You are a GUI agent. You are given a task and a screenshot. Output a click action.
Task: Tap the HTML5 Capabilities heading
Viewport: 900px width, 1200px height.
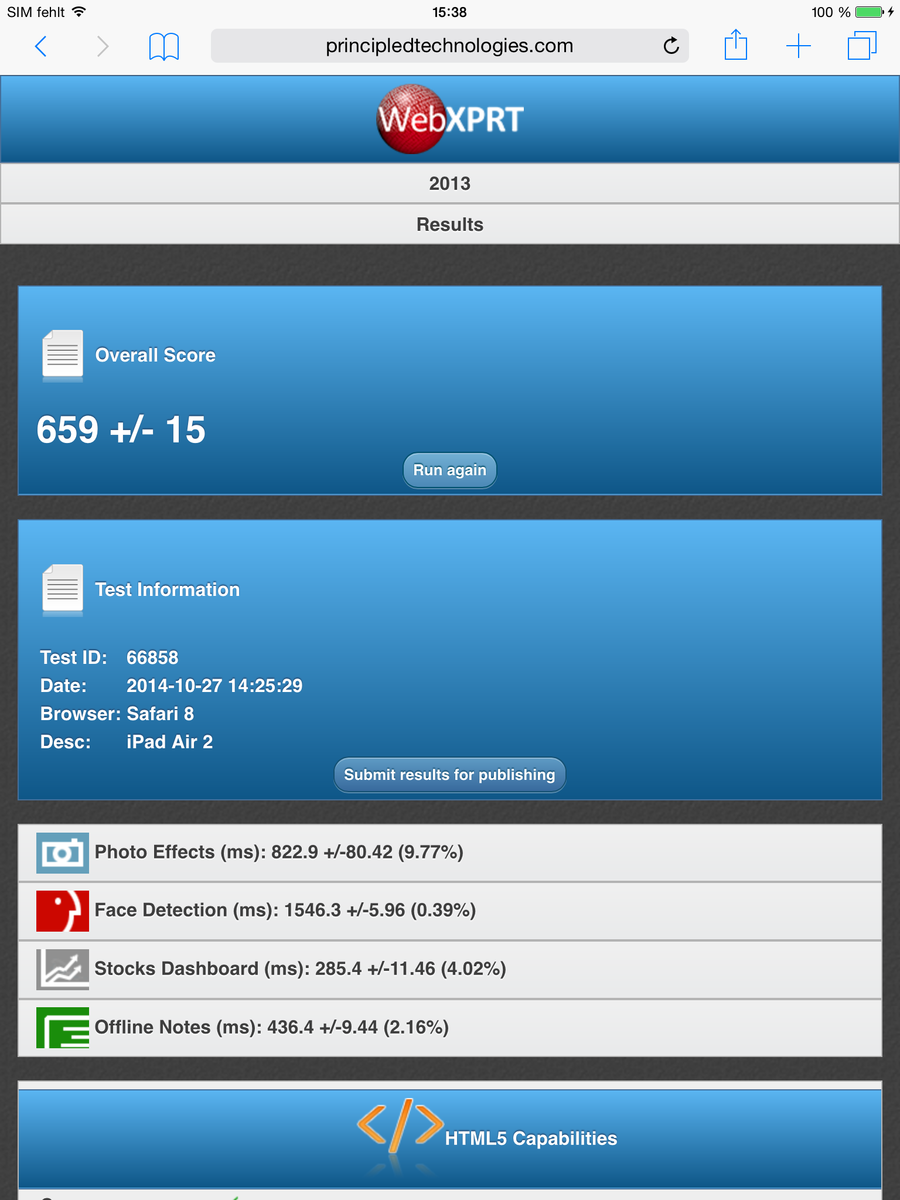click(531, 1139)
